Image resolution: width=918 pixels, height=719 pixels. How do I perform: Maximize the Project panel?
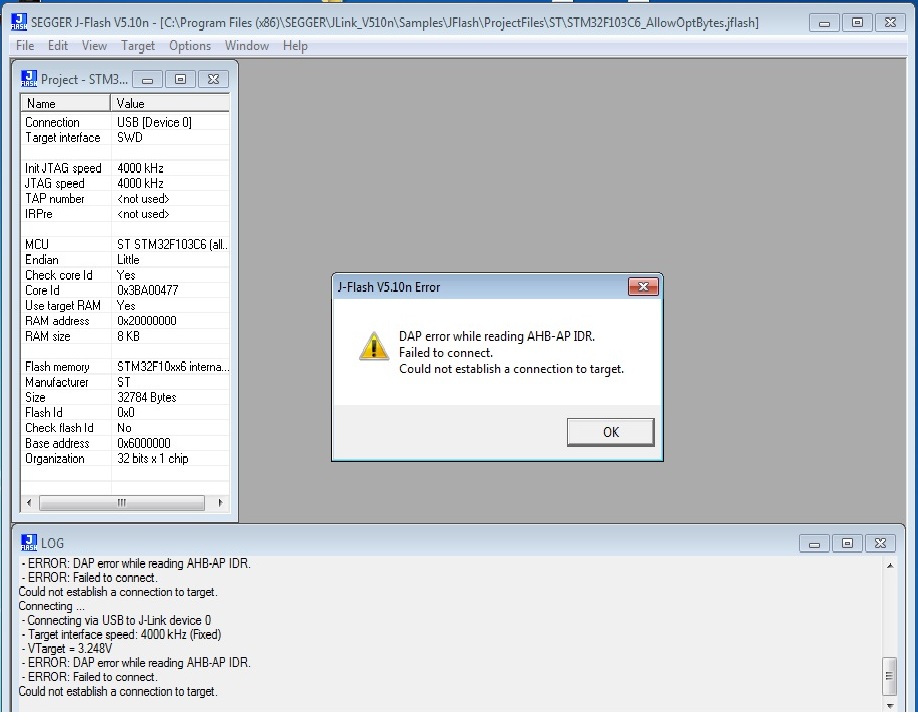pos(180,79)
